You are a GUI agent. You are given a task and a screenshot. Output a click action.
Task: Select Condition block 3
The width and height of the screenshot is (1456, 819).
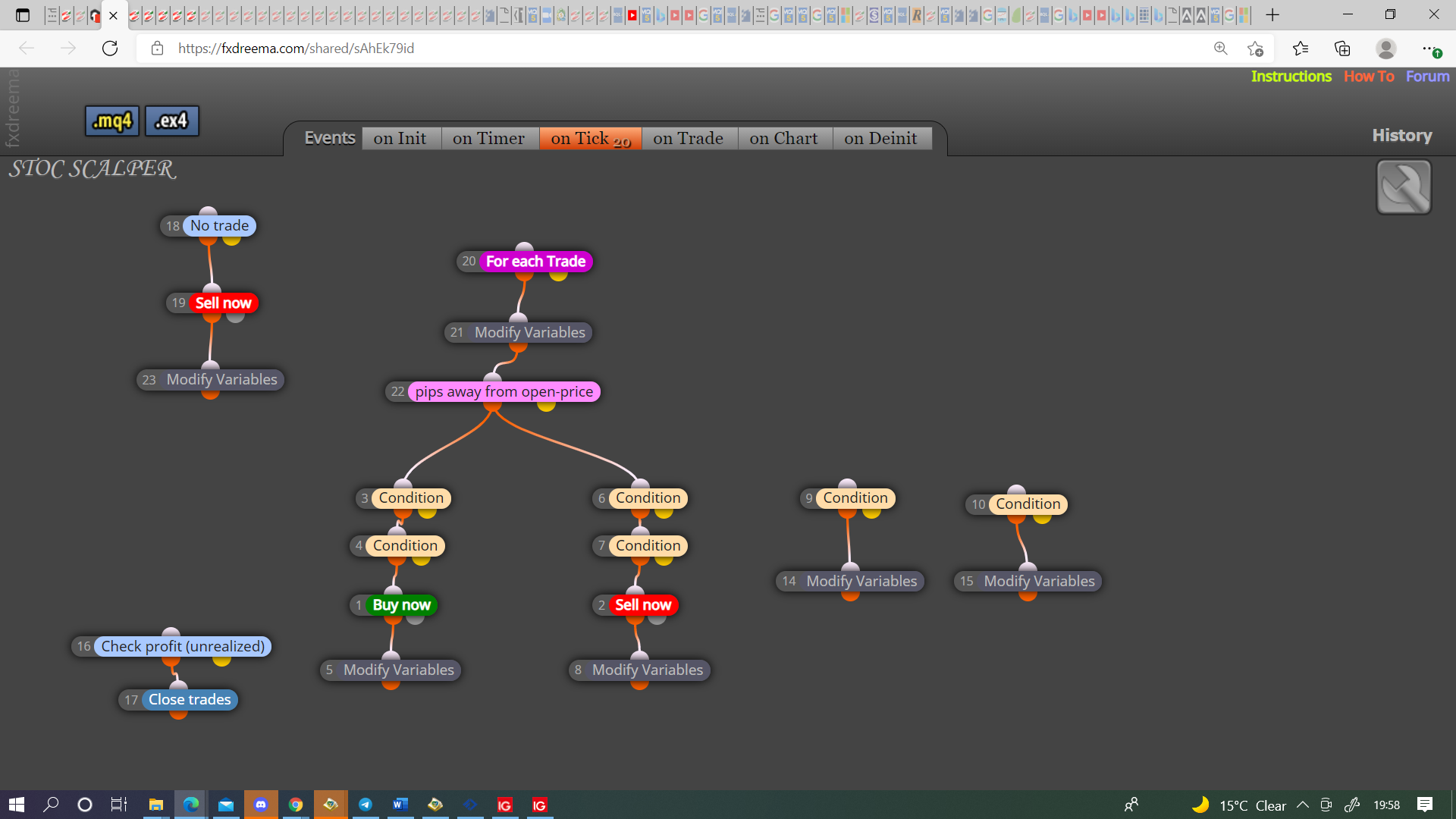pyautogui.click(x=403, y=498)
